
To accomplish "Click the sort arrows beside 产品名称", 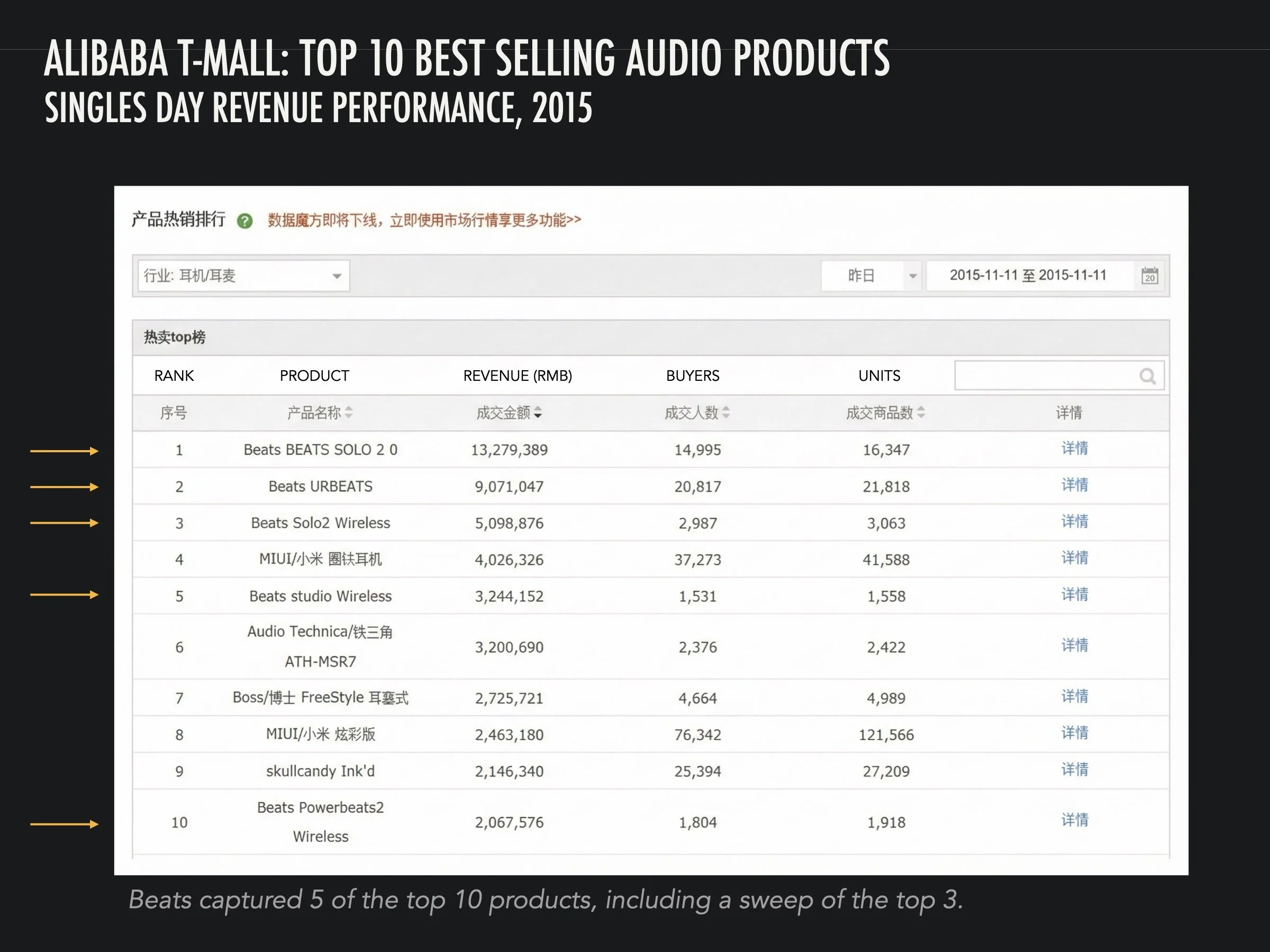I will [350, 413].
